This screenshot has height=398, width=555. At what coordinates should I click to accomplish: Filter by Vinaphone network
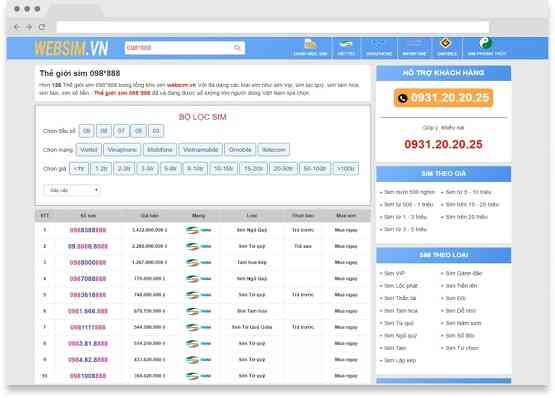[122, 150]
